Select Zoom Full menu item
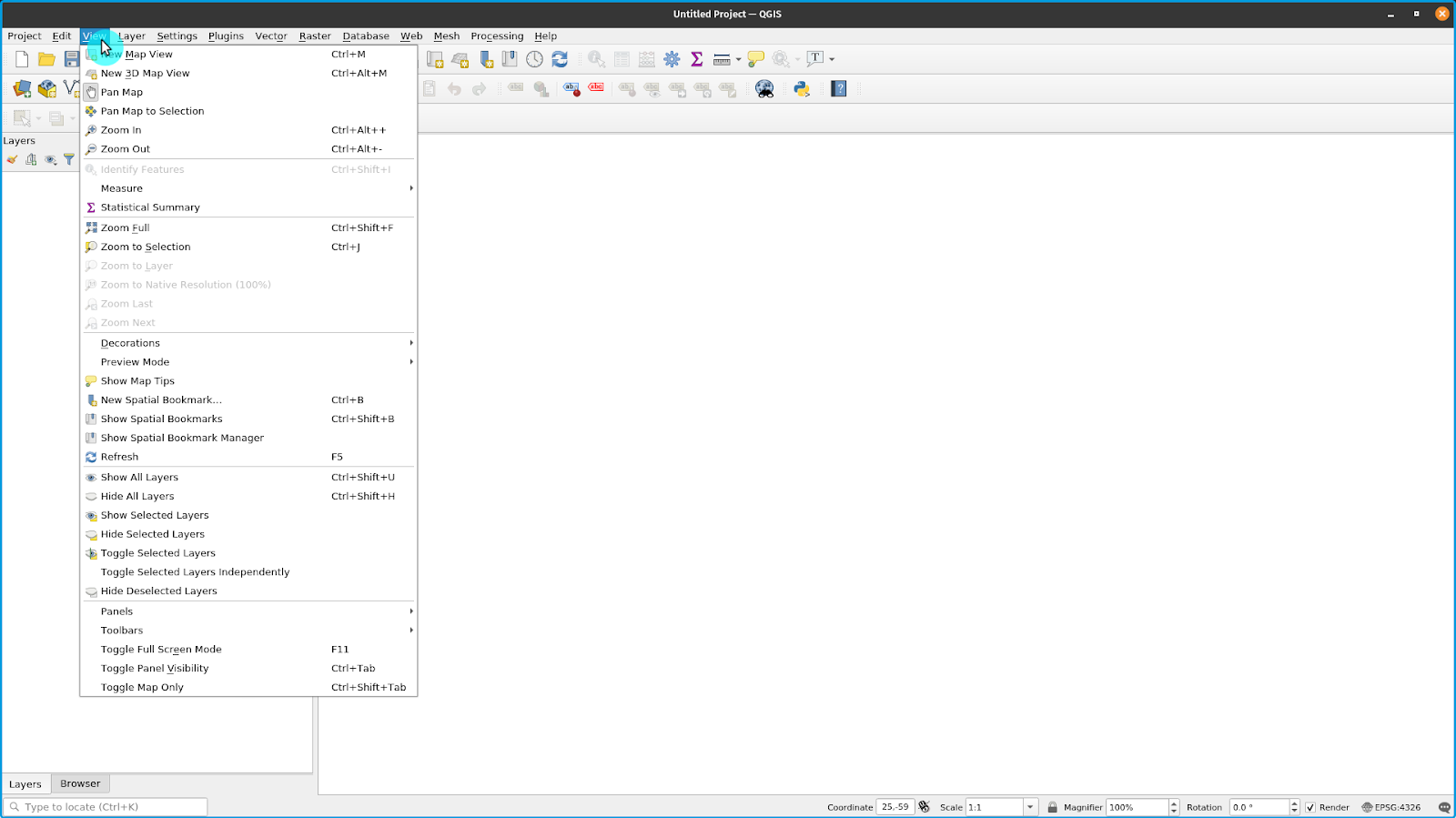Image resolution: width=1456 pixels, height=818 pixels. (x=248, y=228)
